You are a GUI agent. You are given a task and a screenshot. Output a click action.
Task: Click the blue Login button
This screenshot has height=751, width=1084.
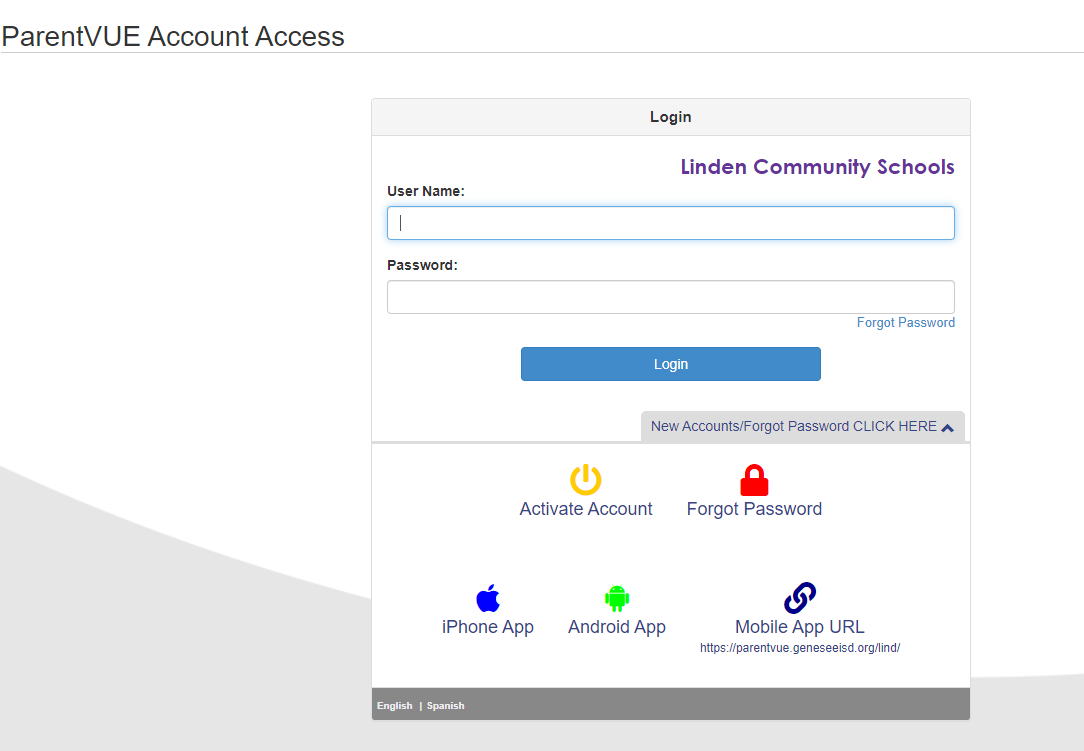(671, 364)
